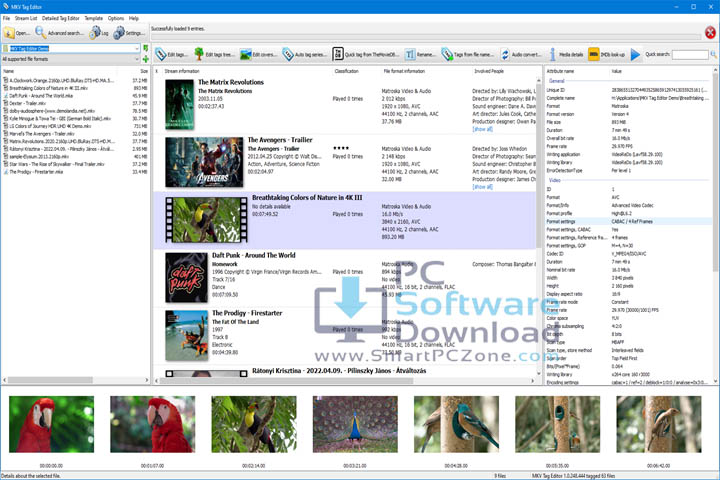
Task: Click Stream information column header
Action: [x=182, y=71]
